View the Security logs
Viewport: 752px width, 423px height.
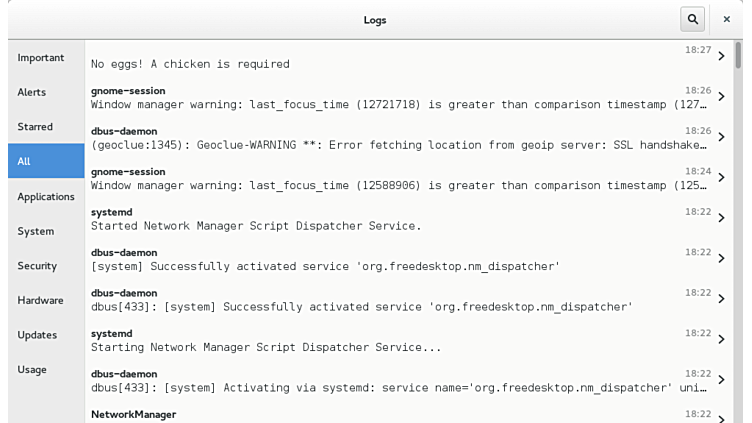[37, 266]
